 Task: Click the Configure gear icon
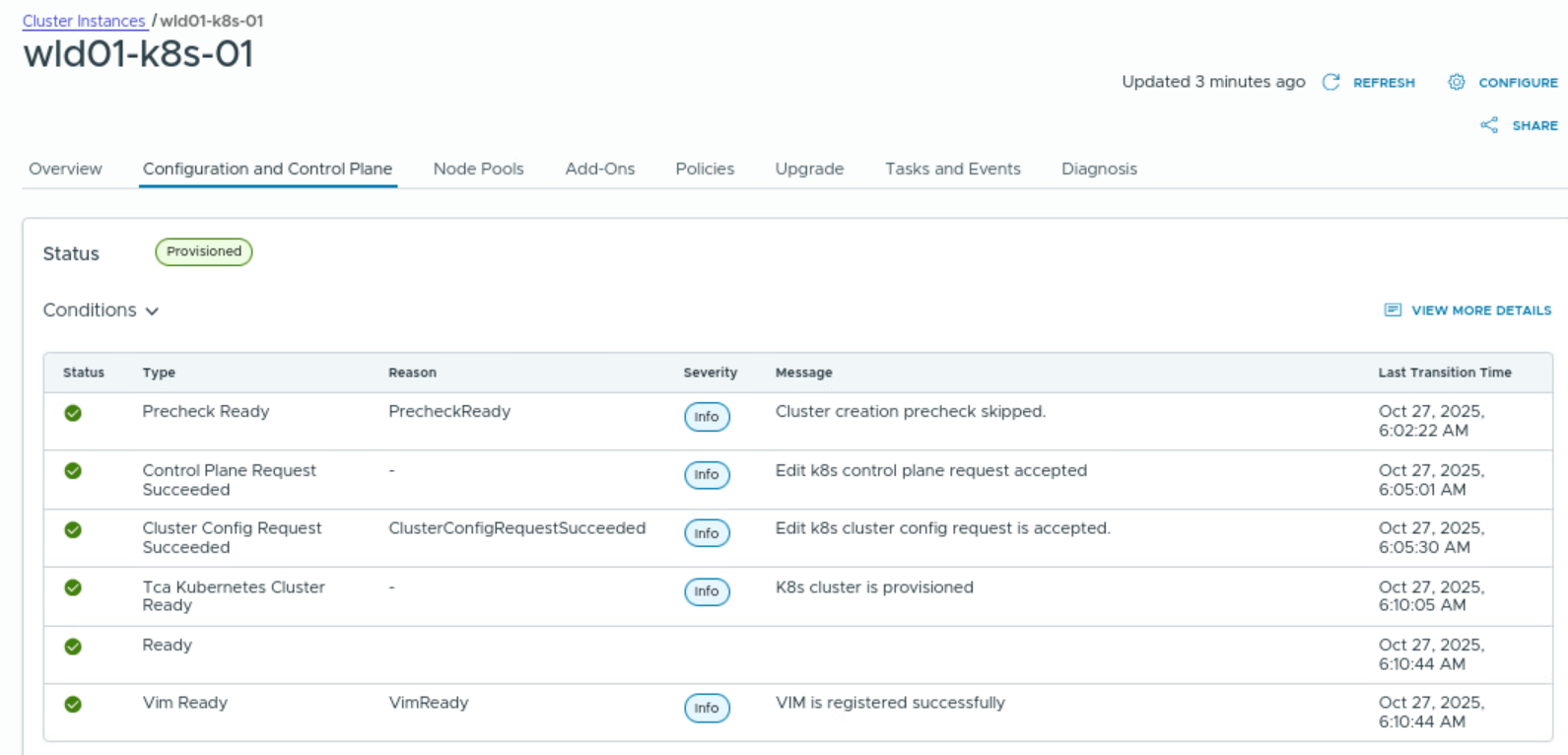click(1456, 82)
